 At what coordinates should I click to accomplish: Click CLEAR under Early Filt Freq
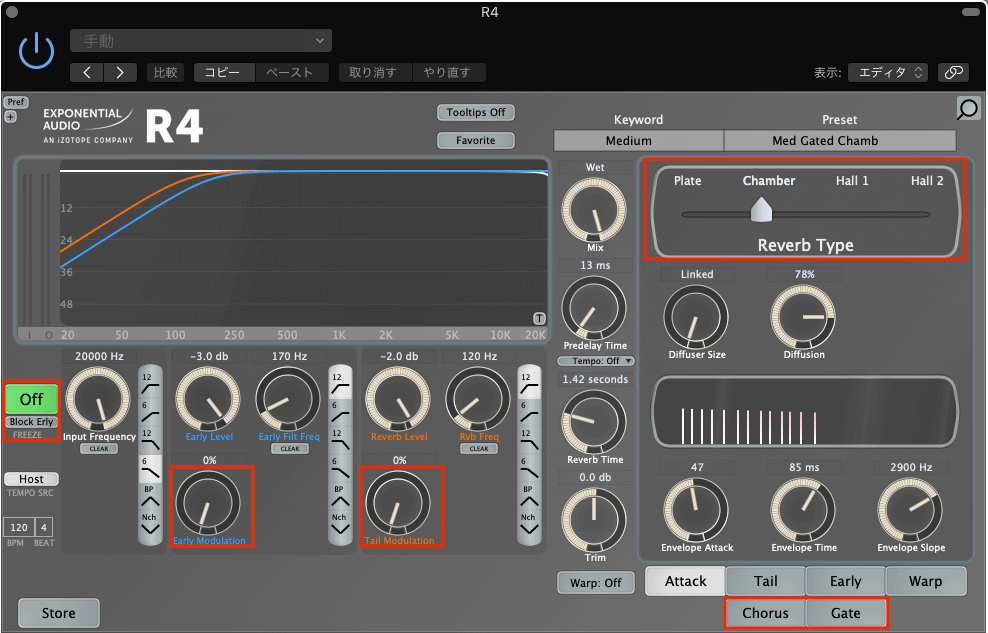[290, 448]
